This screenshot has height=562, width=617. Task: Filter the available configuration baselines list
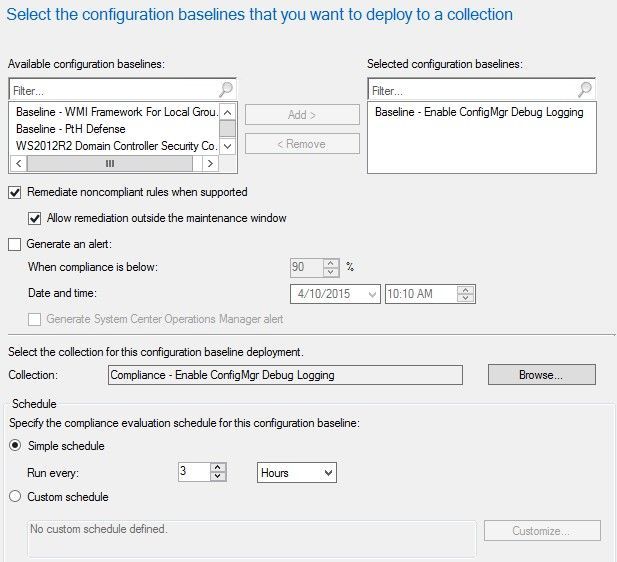click(122, 90)
